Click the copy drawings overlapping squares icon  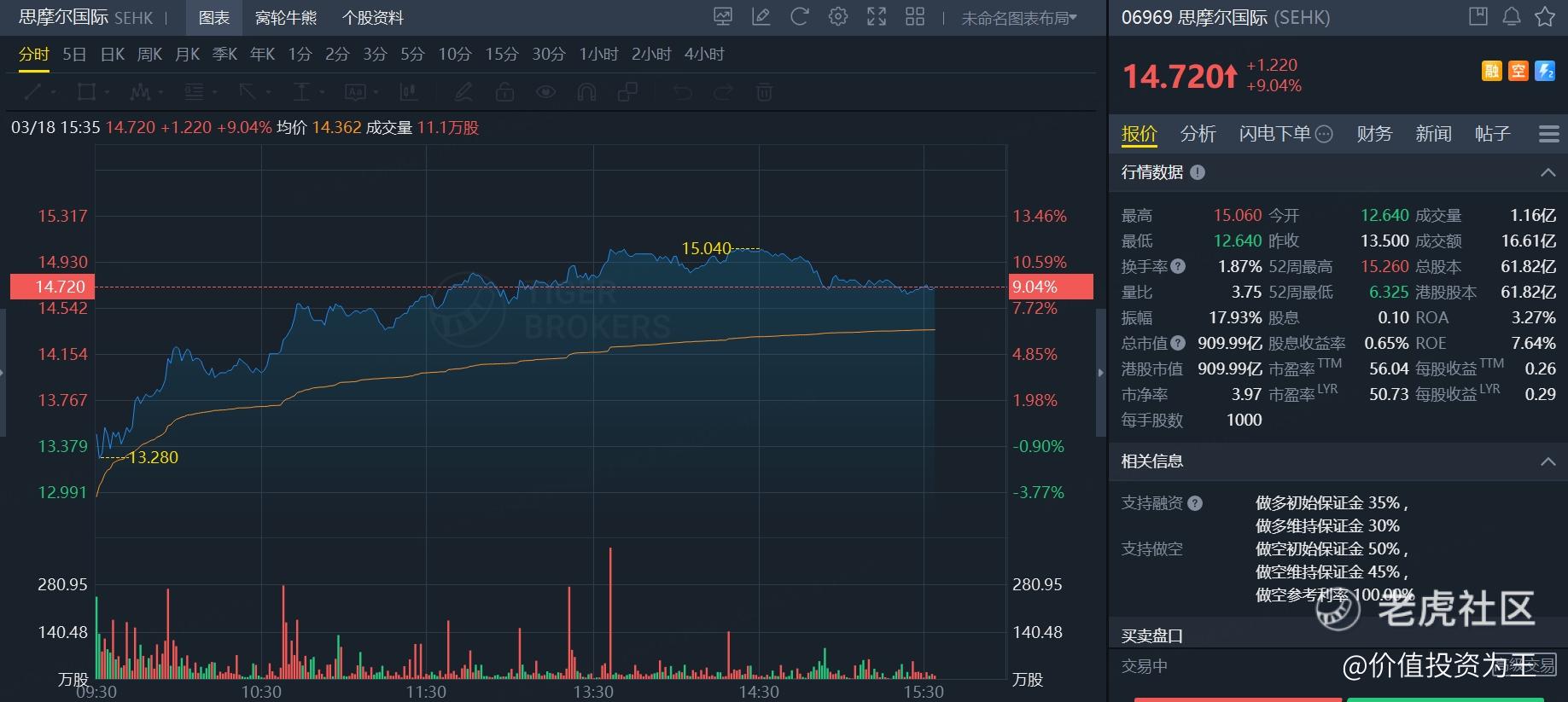click(627, 91)
